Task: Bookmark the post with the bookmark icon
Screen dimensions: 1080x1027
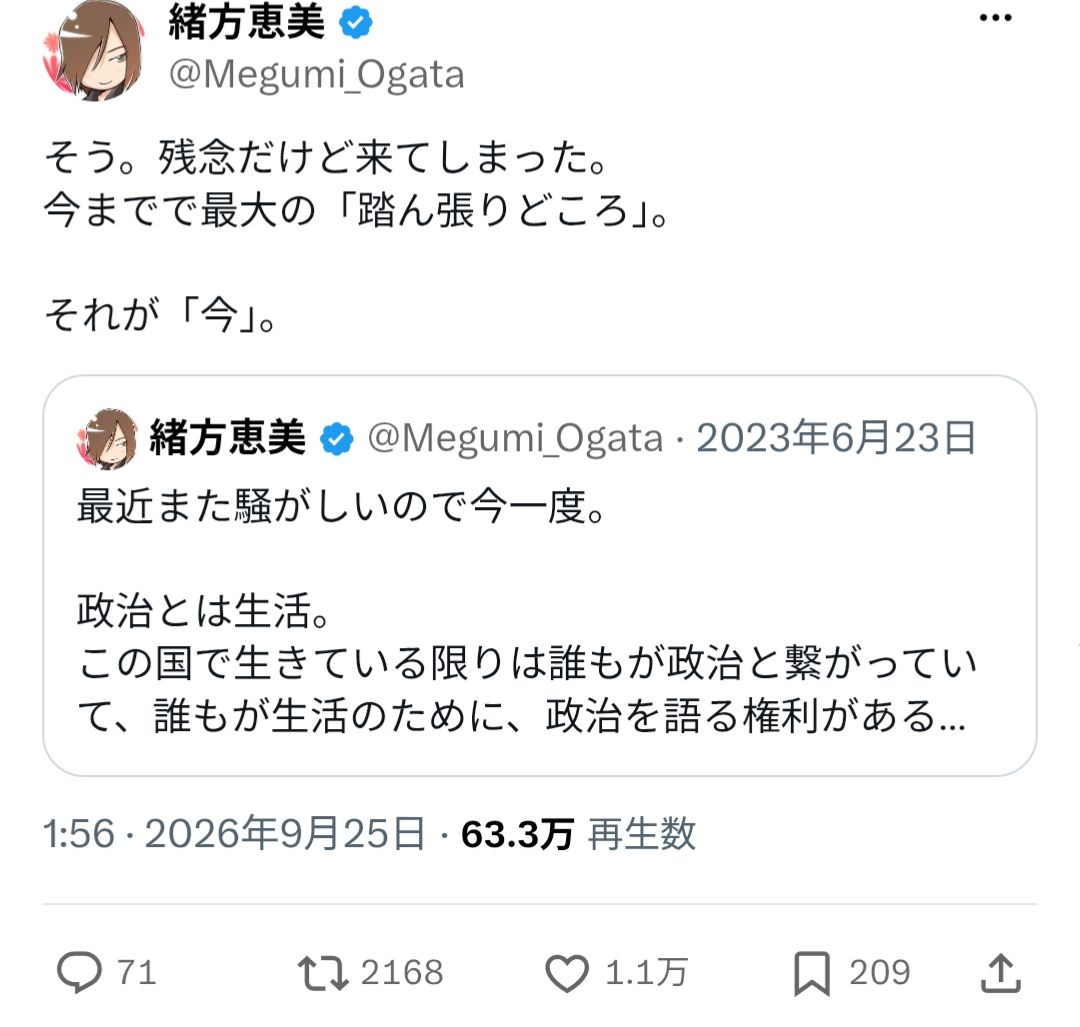Action: pos(812,973)
